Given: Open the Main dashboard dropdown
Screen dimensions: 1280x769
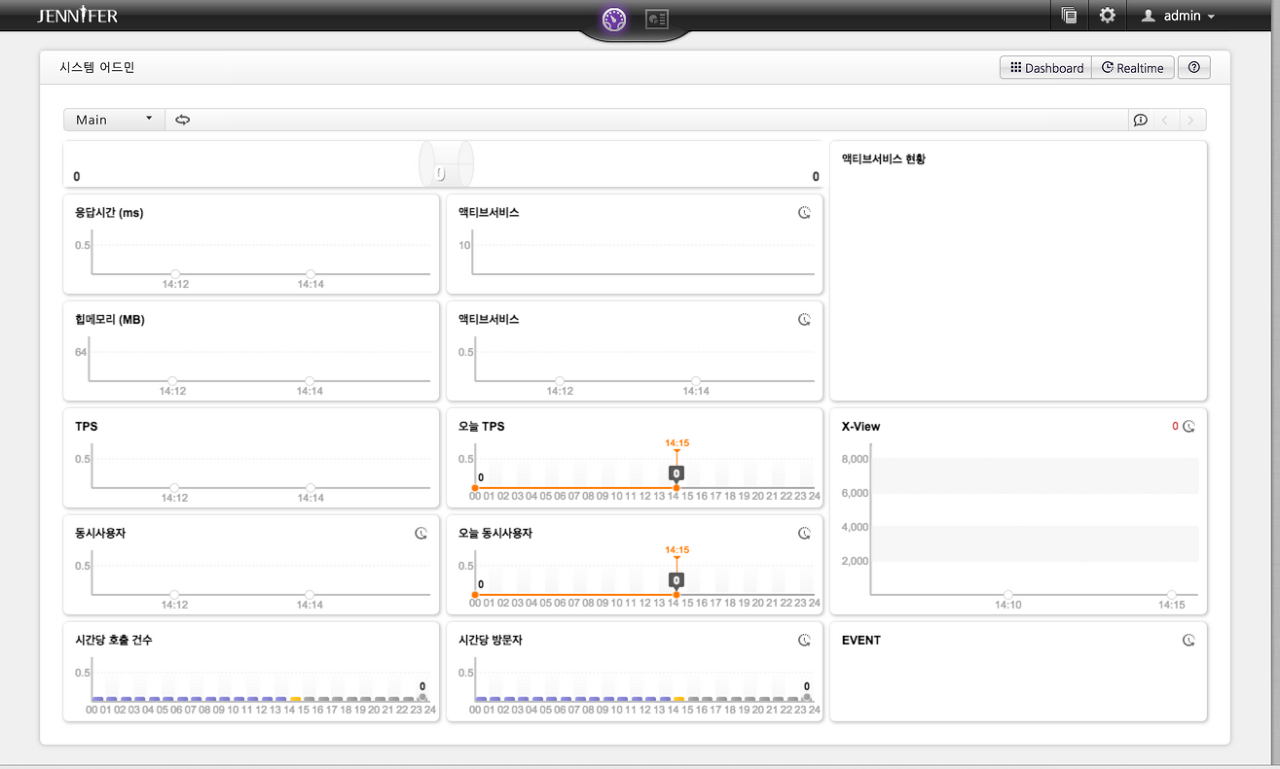Looking at the screenshot, I should (x=114, y=120).
